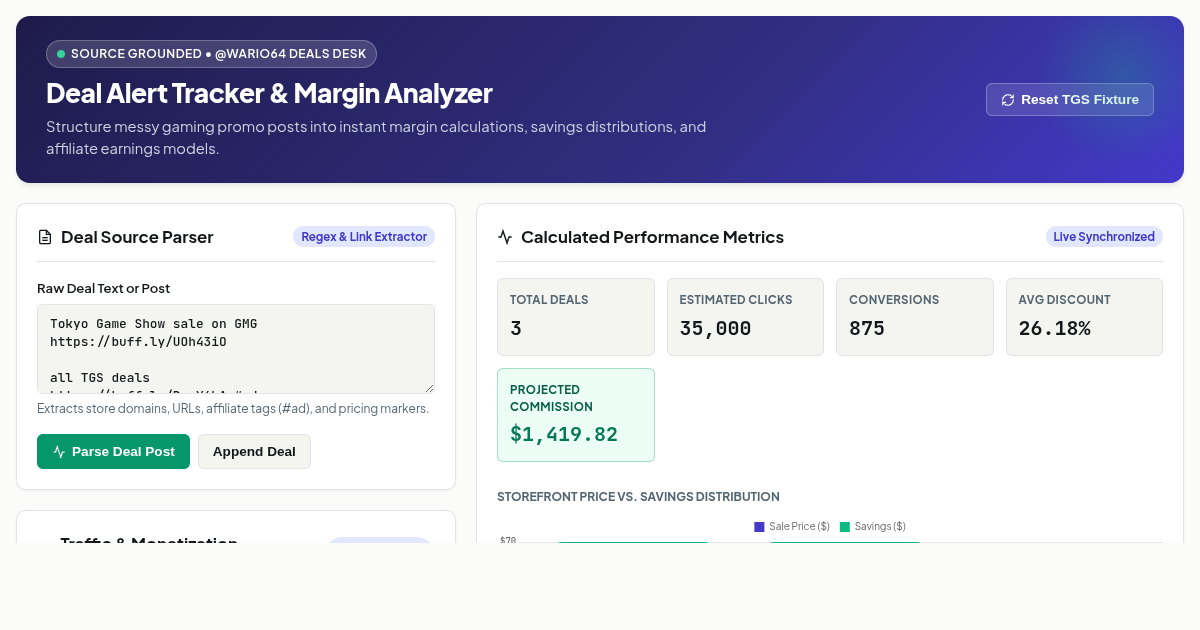This screenshot has height=630, width=1200.
Task: Click the Calculated Performance Metrics heading
Action: 652,237
